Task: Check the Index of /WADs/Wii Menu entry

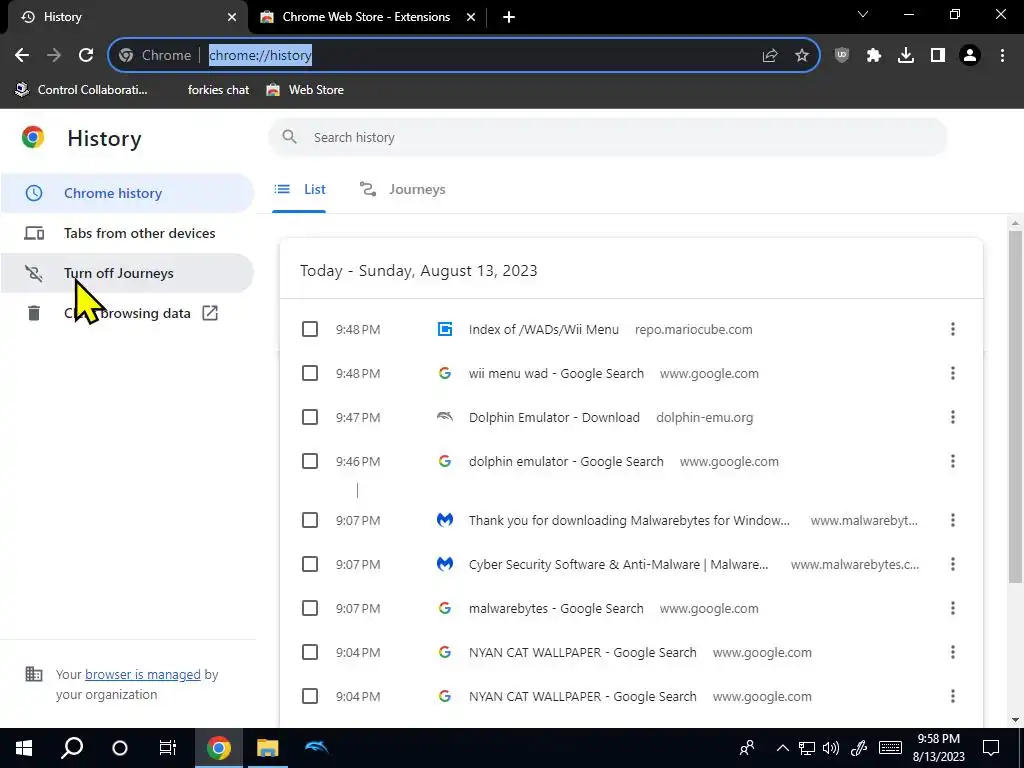Action: pyautogui.click(x=310, y=329)
